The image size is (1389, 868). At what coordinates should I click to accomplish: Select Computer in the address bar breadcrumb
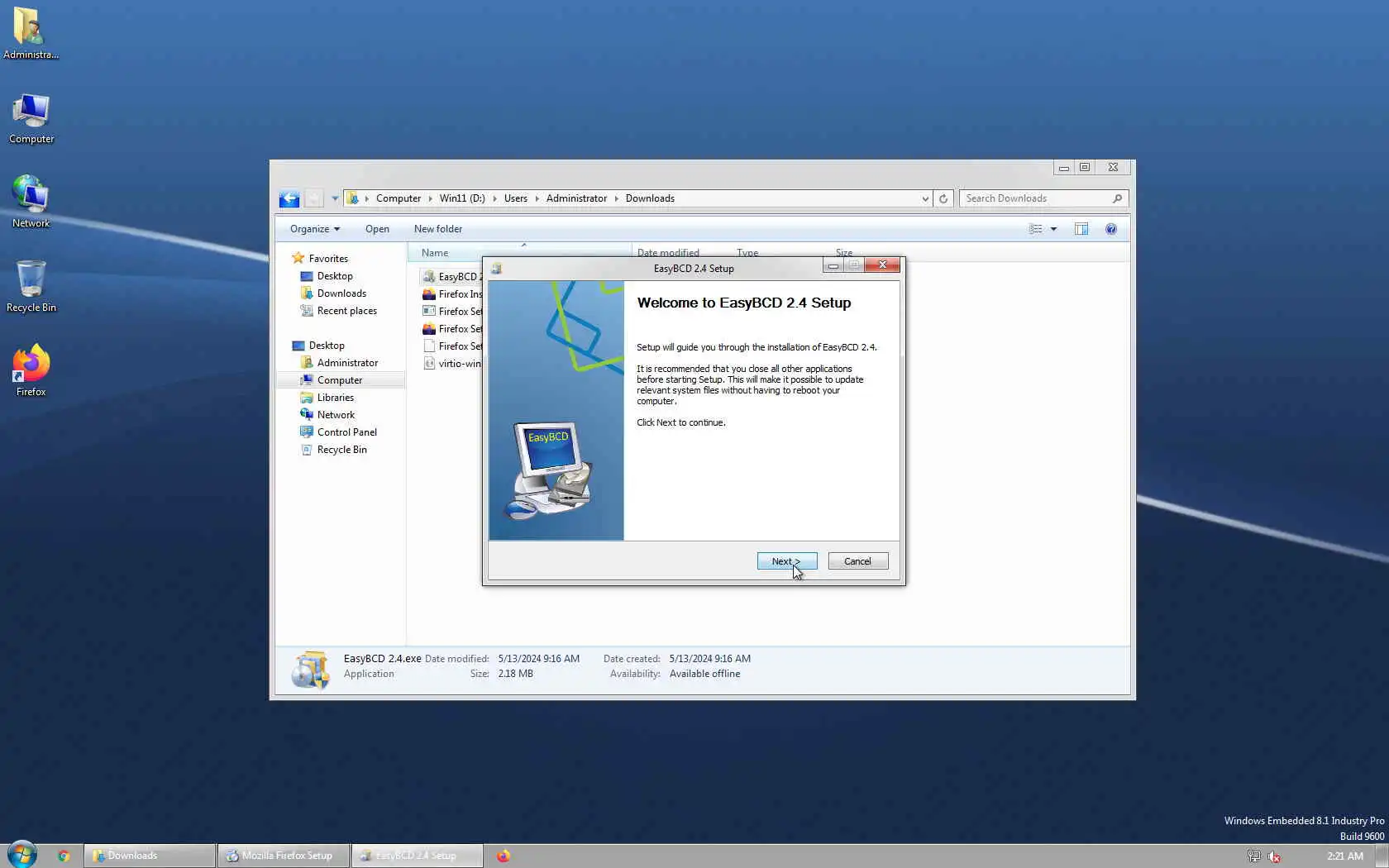(x=399, y=198)
